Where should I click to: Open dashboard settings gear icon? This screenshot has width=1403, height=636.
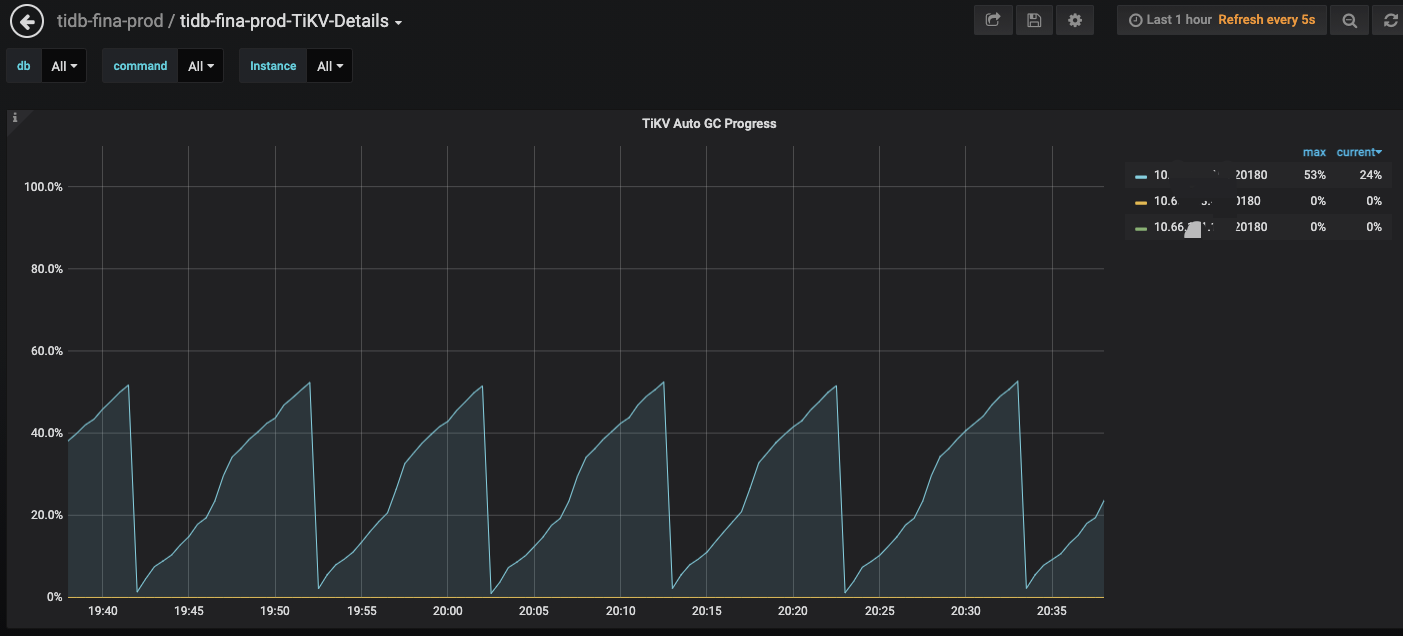tap(1075, 20)
